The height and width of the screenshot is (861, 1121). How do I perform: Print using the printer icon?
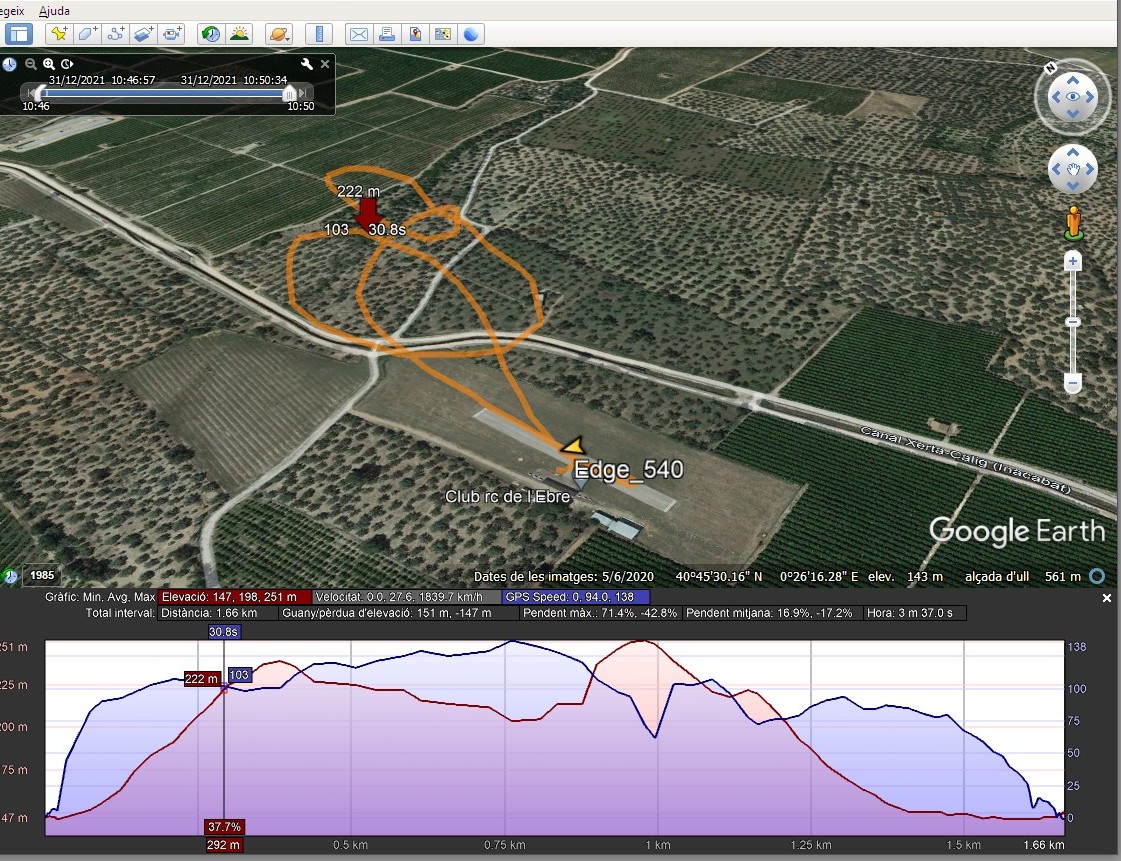[x=387, y=34]
